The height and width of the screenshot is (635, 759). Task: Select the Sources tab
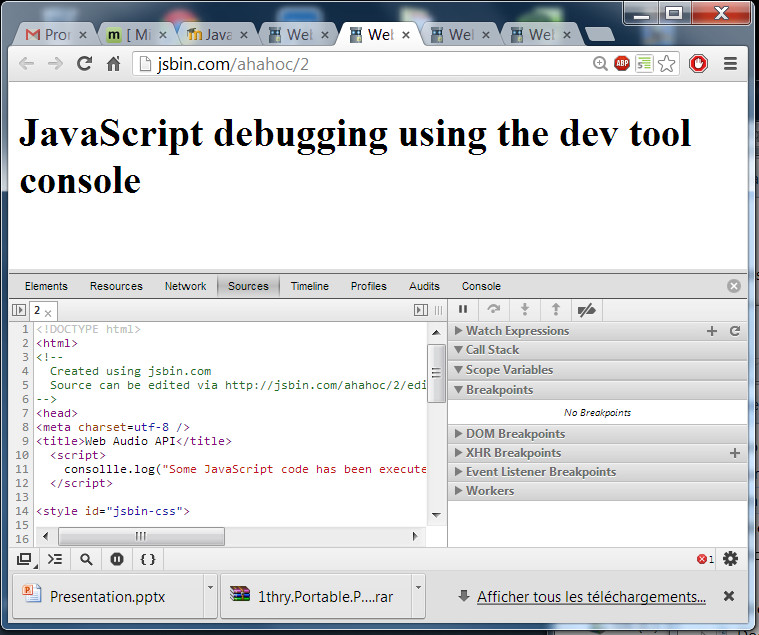[x=248, y=286]
